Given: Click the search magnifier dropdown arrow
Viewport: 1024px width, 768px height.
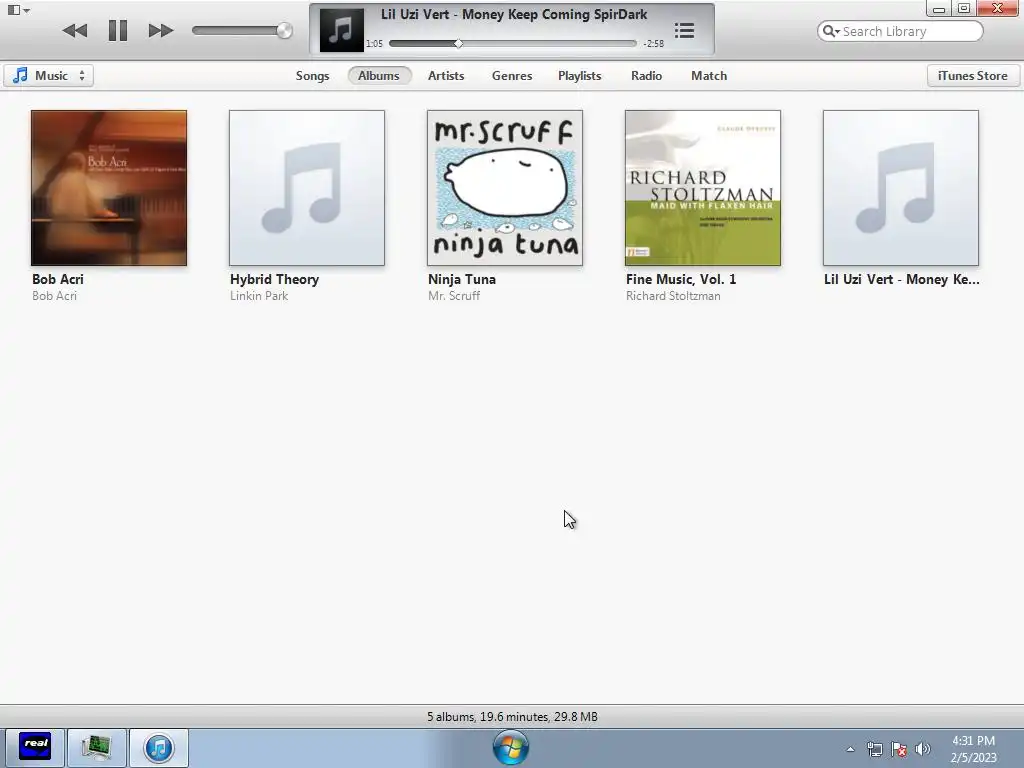Looking at the screenshot, I should point(831,31).
